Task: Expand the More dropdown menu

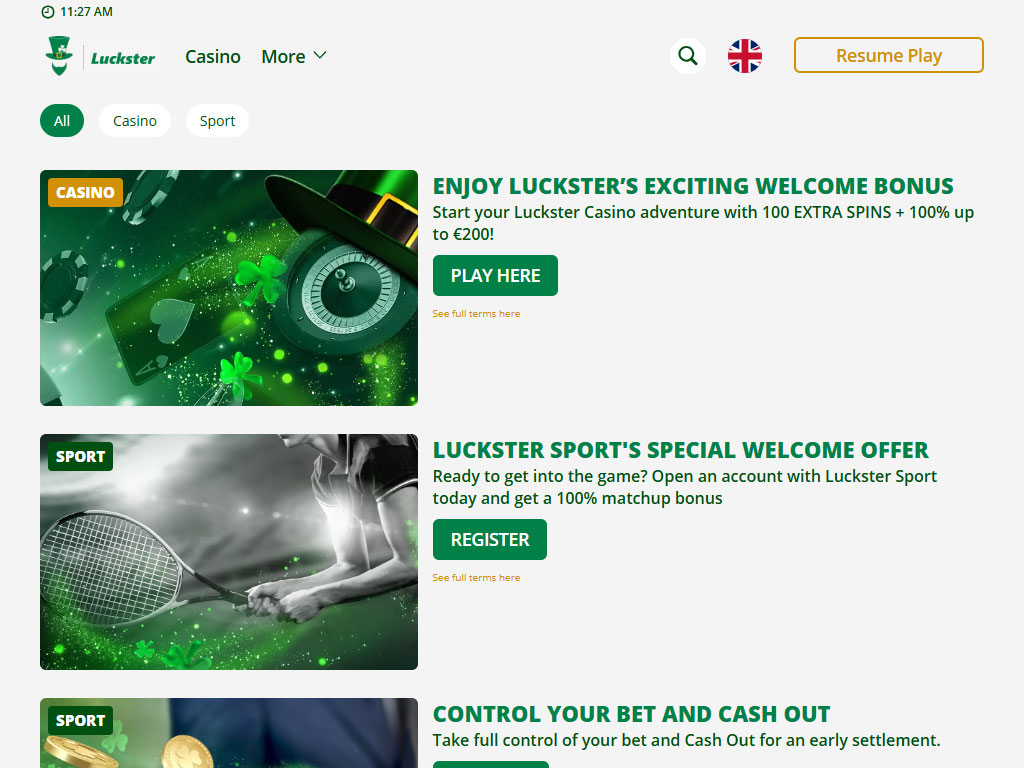Action: pyautogui.click(x=294, y=57)
